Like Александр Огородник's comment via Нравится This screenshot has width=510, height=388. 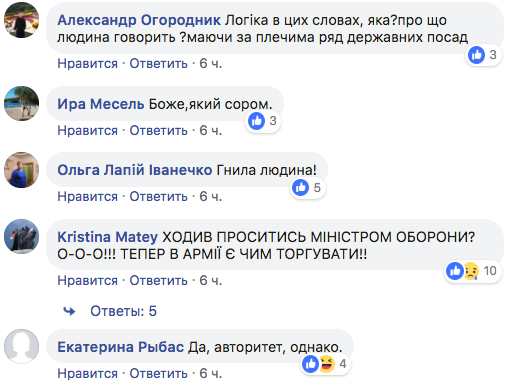coord(87,63)
